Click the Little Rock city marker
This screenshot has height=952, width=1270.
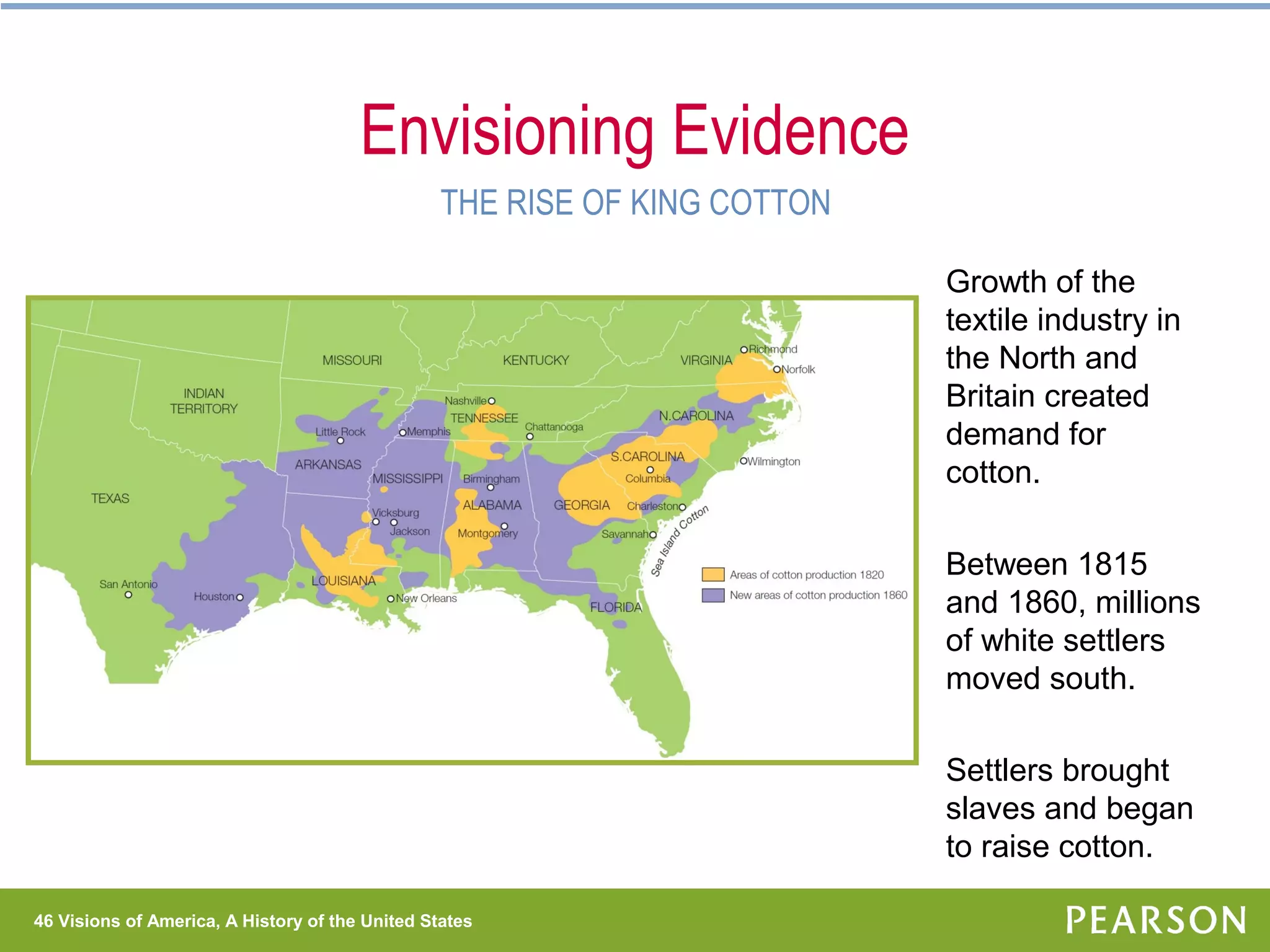point(340,441)
